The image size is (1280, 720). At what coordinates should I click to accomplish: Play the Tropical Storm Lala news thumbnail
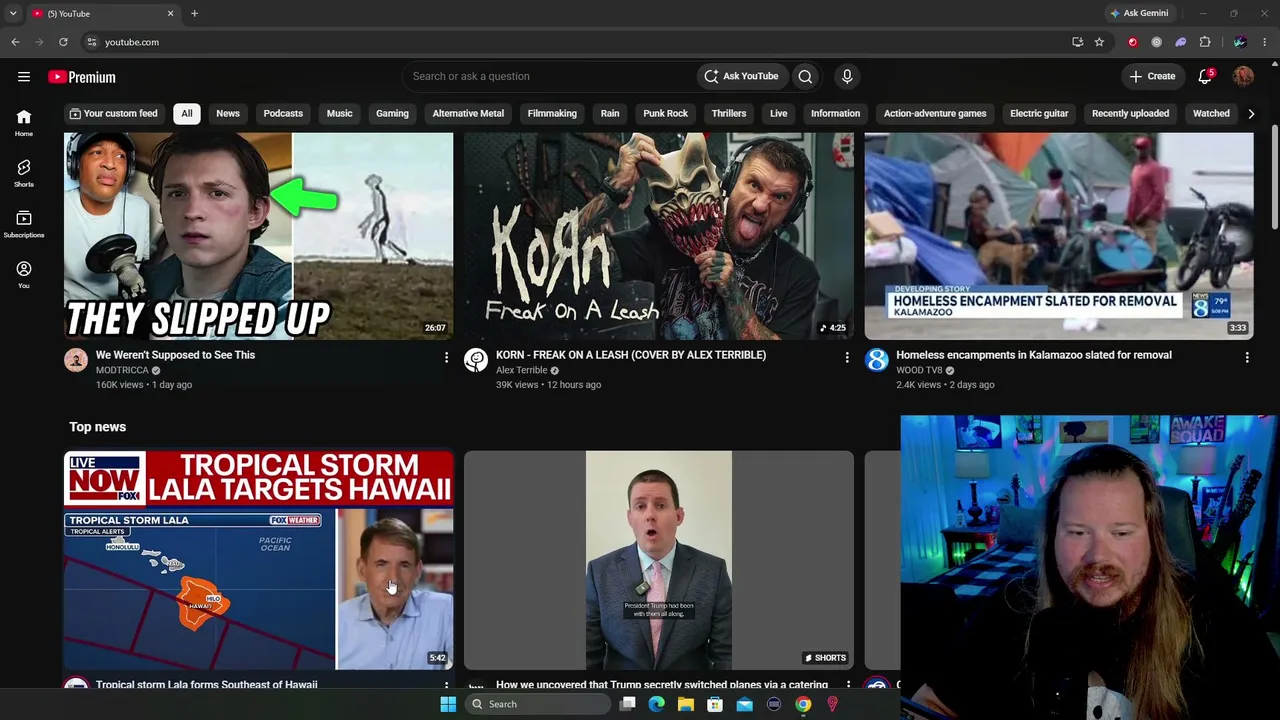(x=258, y=560)
